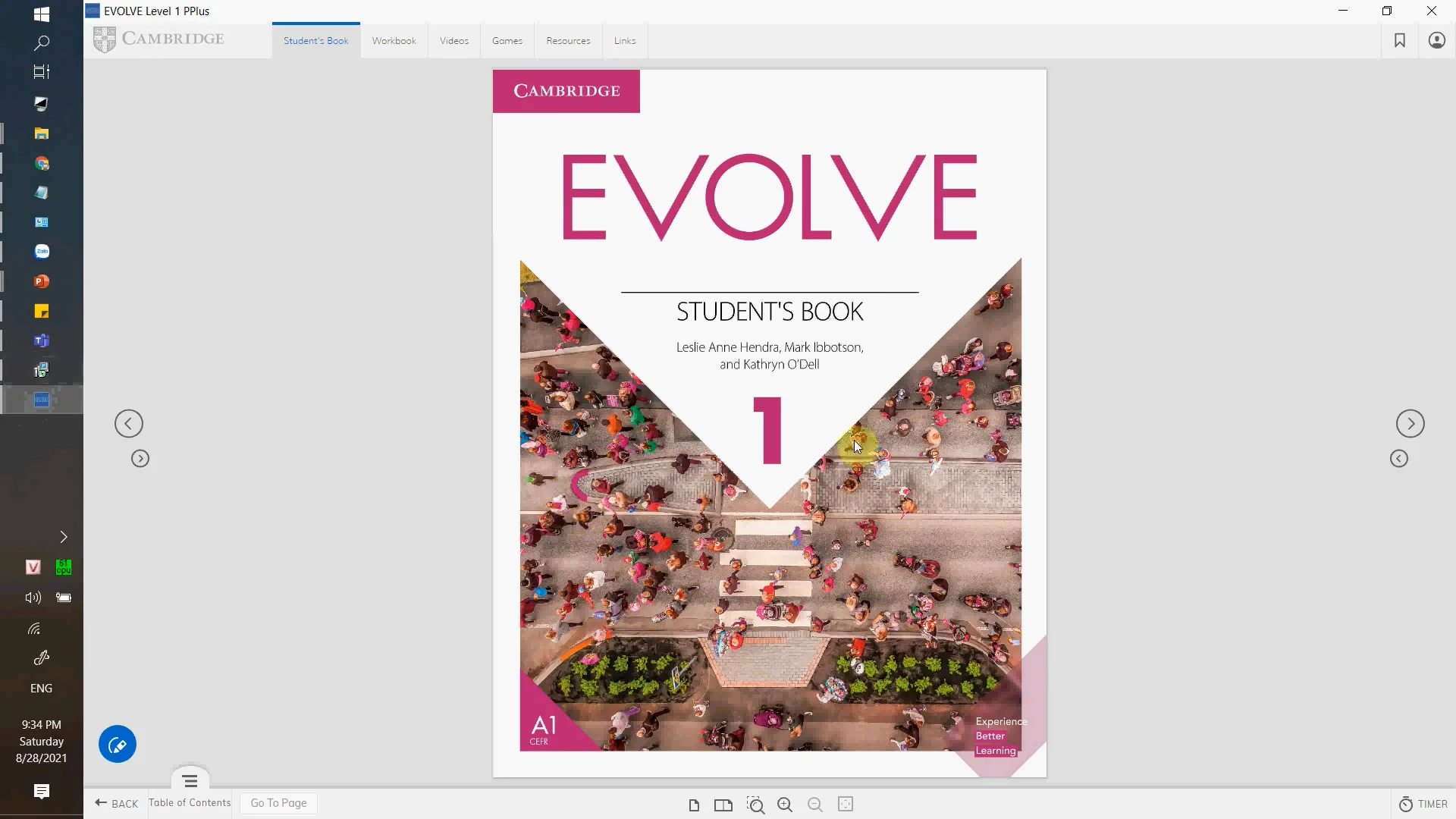Image resolution: width=1456 pixels, height=819 pixels.
Task: Click the Go To Page field
Action: point(278,803)
